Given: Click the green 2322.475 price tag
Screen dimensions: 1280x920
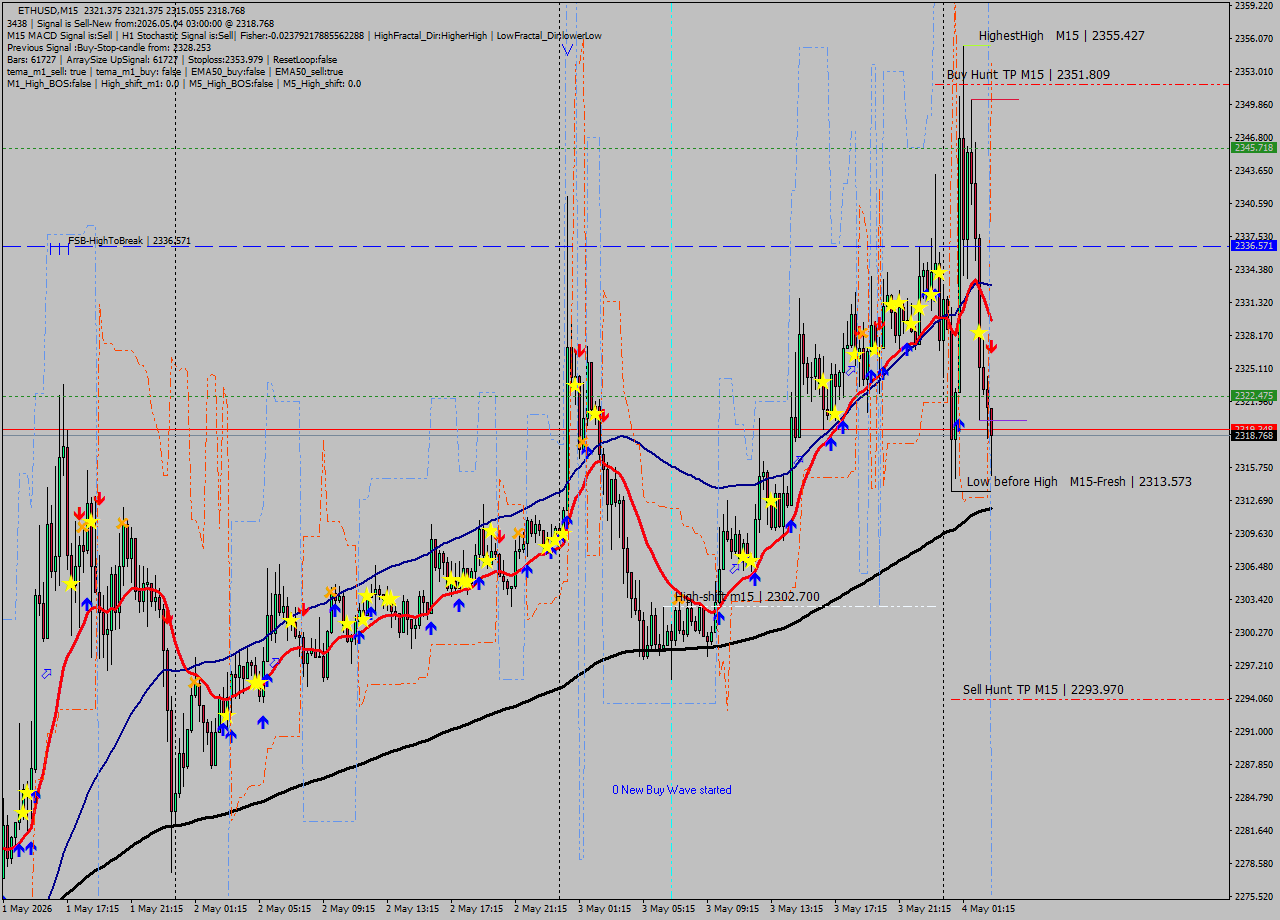Looking at the screenshot, I should pyautogui.click(x=1254, y=396).
